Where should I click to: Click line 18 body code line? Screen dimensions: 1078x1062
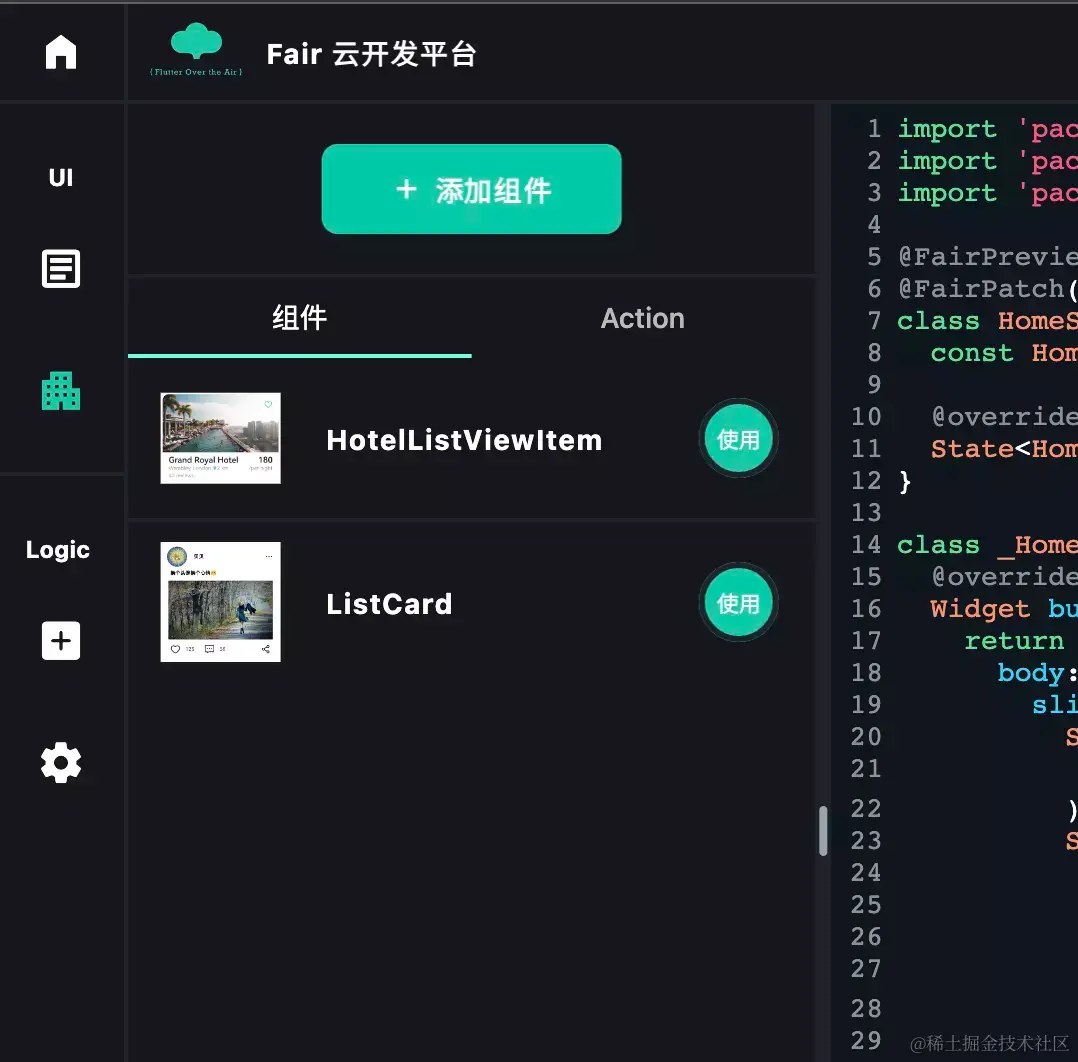tap(1037, 673)
